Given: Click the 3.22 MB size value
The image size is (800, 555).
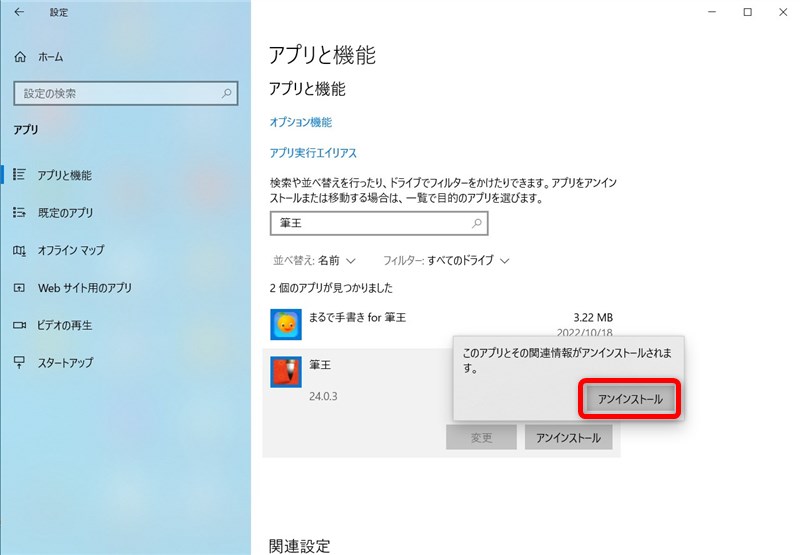Looking at the screenshot, I should pyautogui.click(x=593, y=317).
